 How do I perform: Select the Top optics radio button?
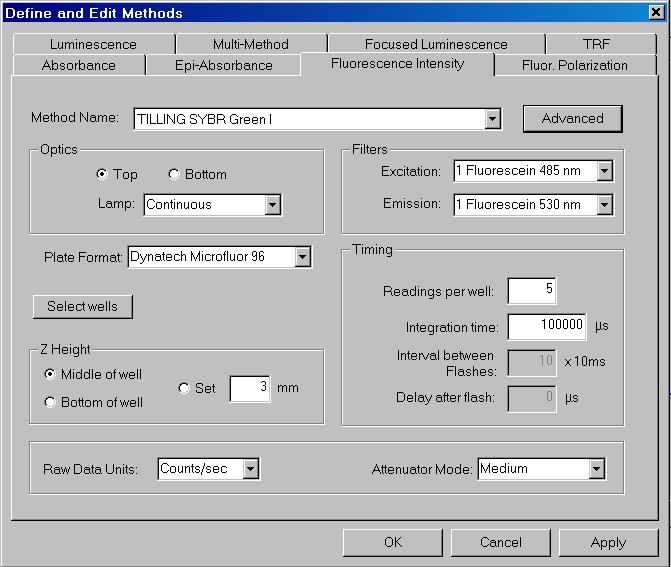pos(102,174)
